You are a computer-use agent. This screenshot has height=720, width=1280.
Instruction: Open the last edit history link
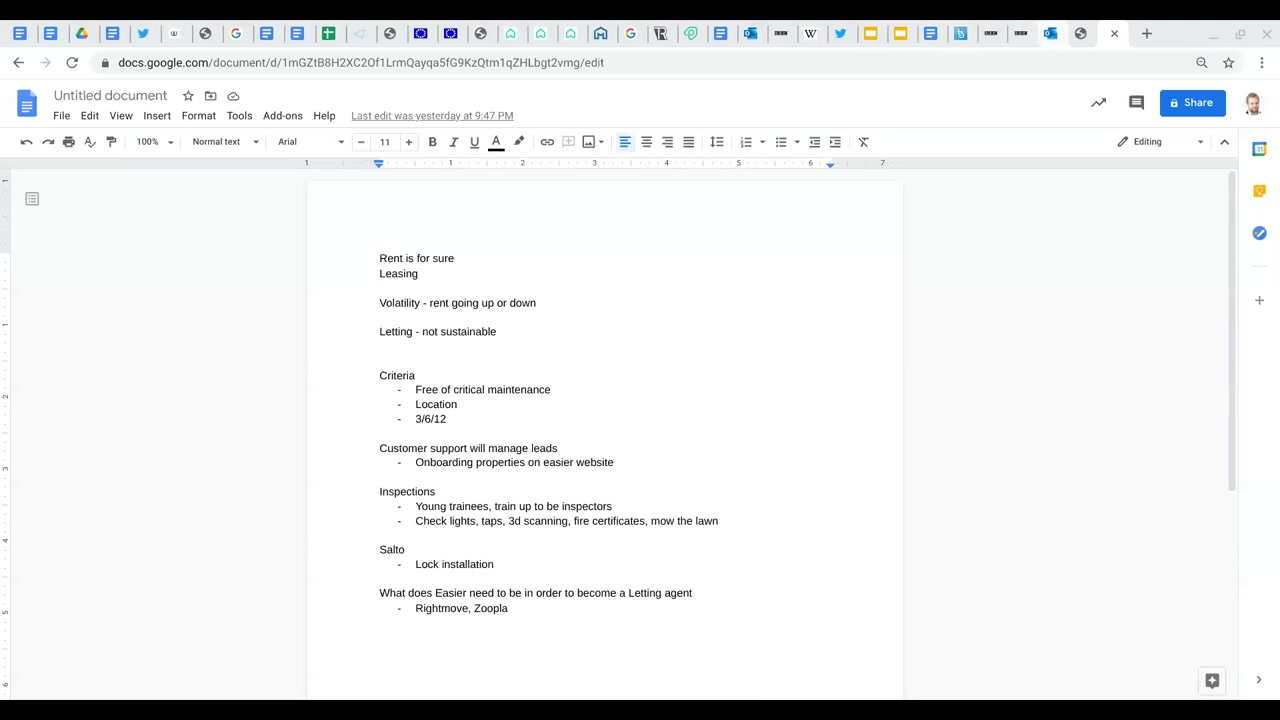432,116
